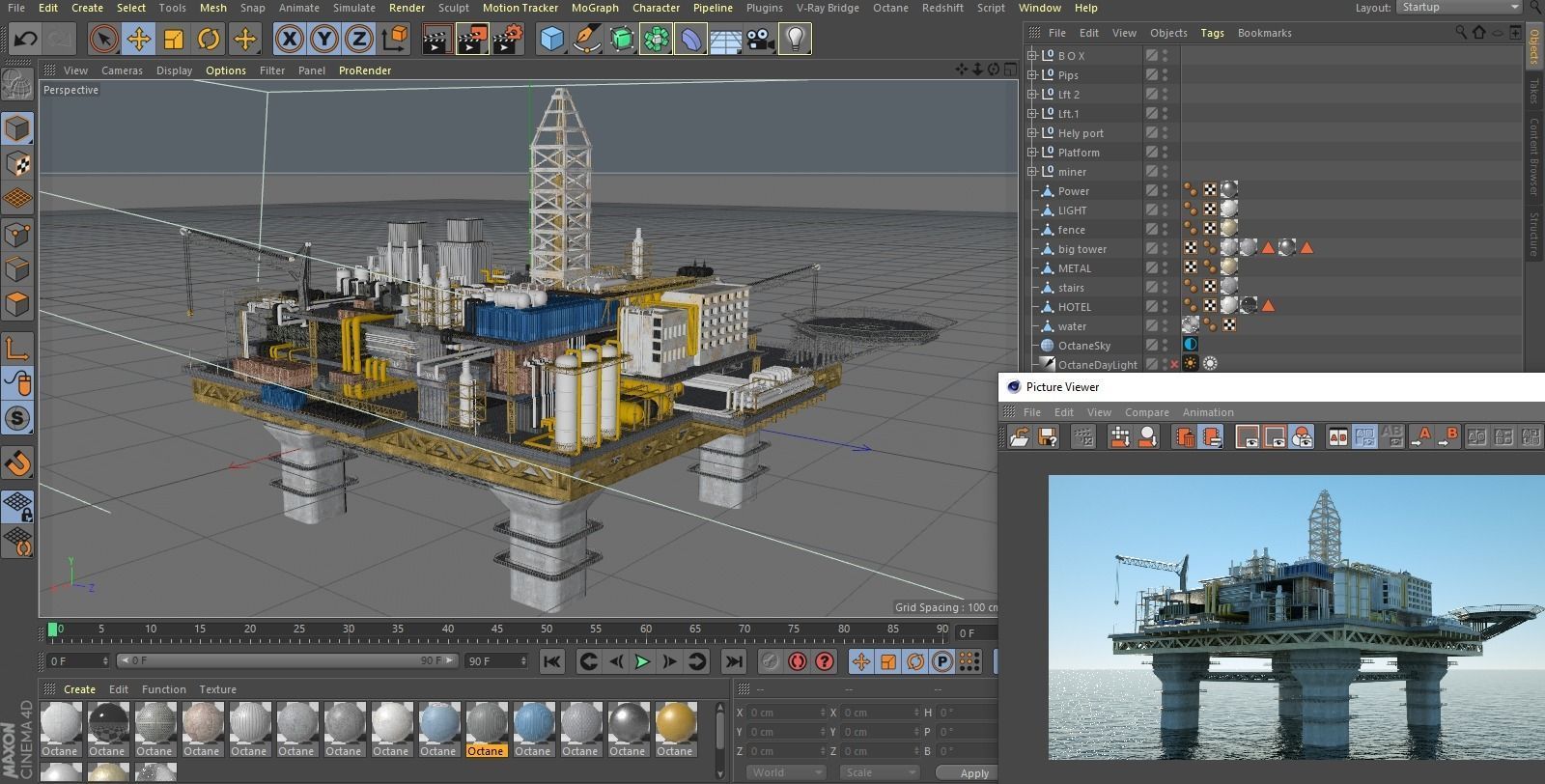The height and width of the screenshot is (784, 1545).
Task: Select the Live Selection tool
Action: [103, 40]
